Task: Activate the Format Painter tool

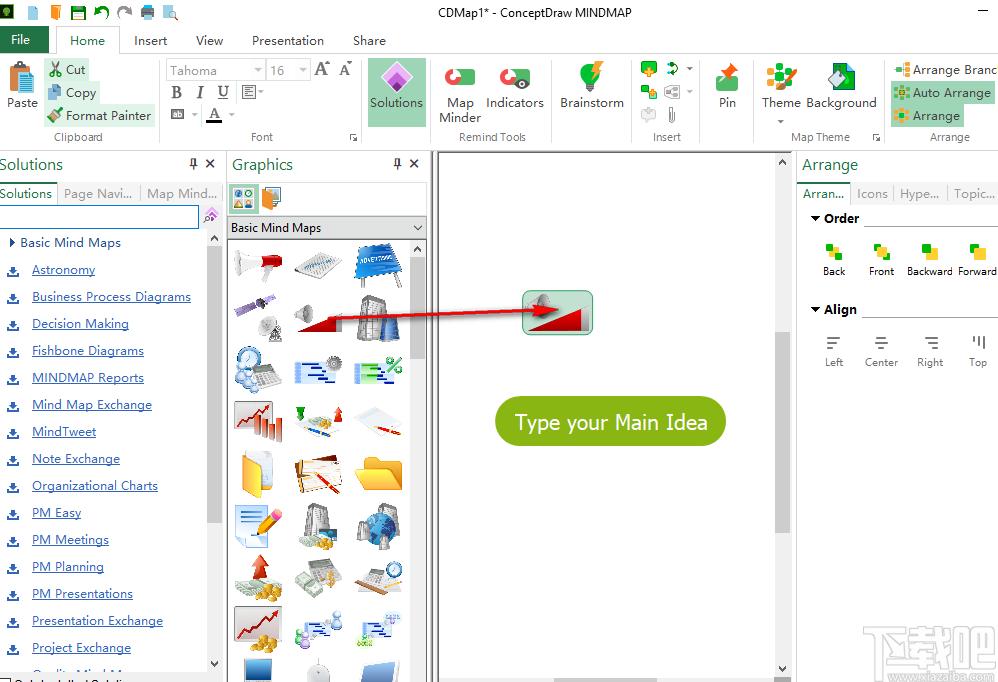Action: pyautogui.click(x=100, y=115)
